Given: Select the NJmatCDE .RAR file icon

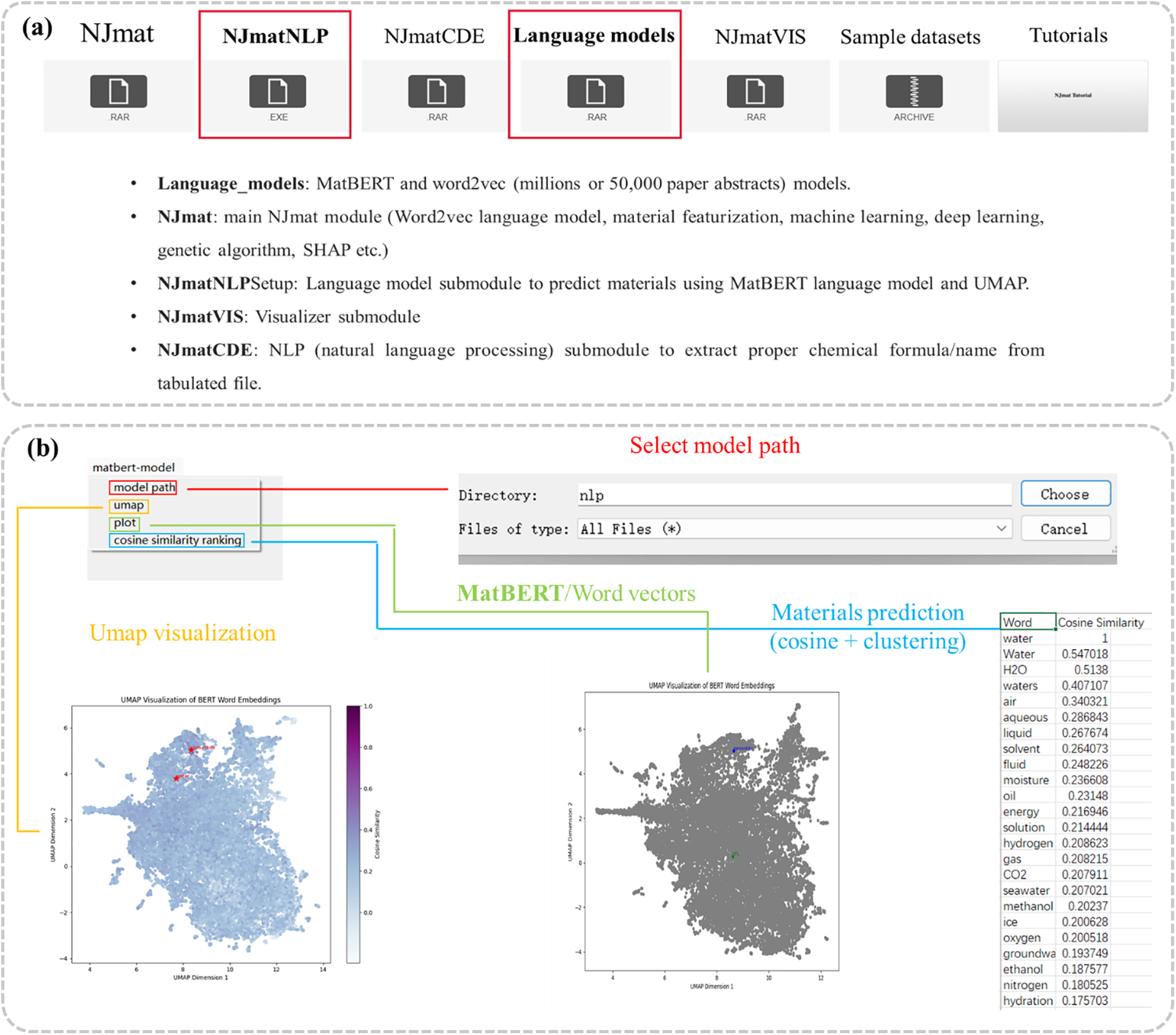Looking at the screenshot, I should point(435,90).
